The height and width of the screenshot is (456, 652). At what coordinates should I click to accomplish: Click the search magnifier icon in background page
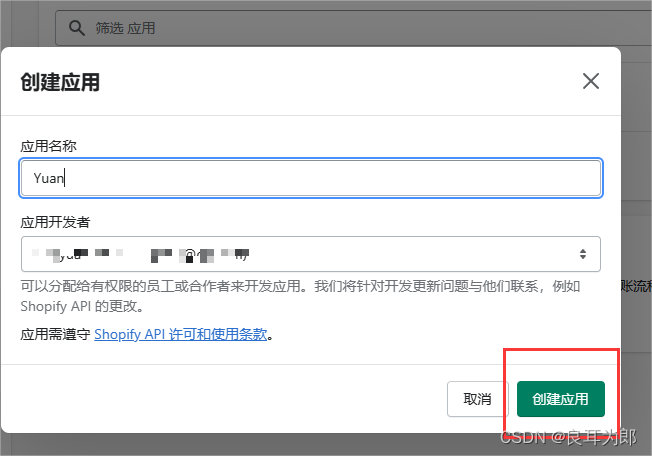[x=77, y=28]
